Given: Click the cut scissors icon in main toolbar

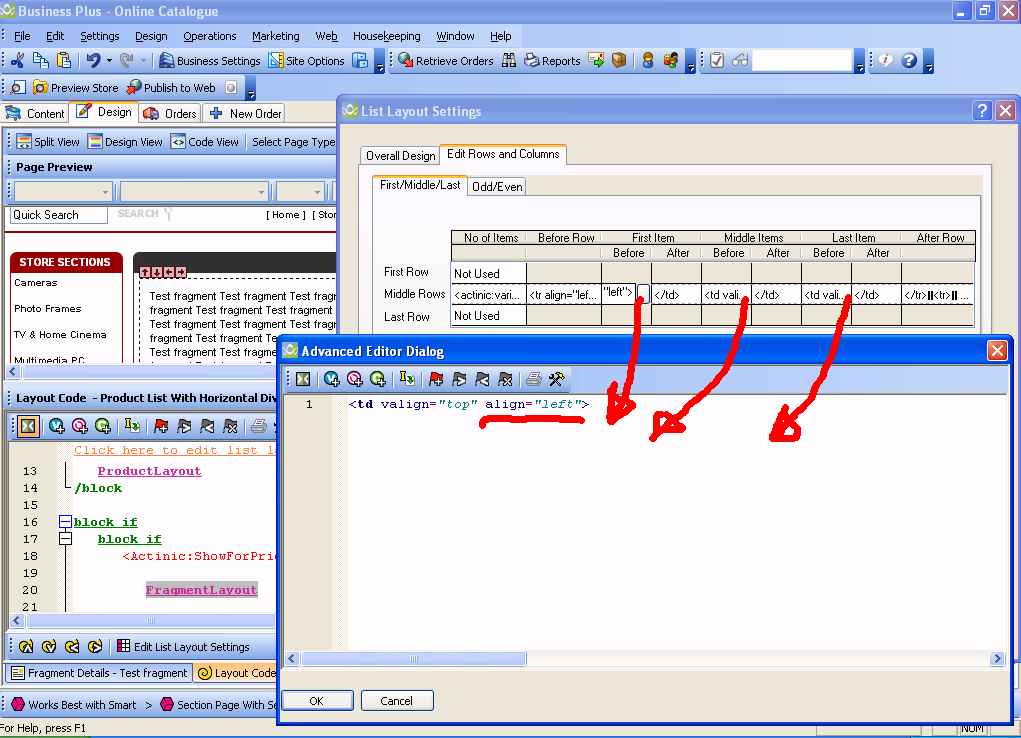Looking at the screenshot, I should 17,61.
